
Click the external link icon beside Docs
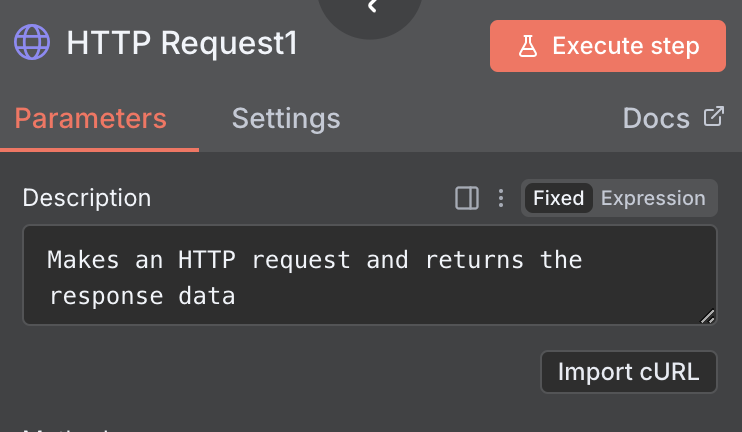pyautogui.click(x=713, y=117)
